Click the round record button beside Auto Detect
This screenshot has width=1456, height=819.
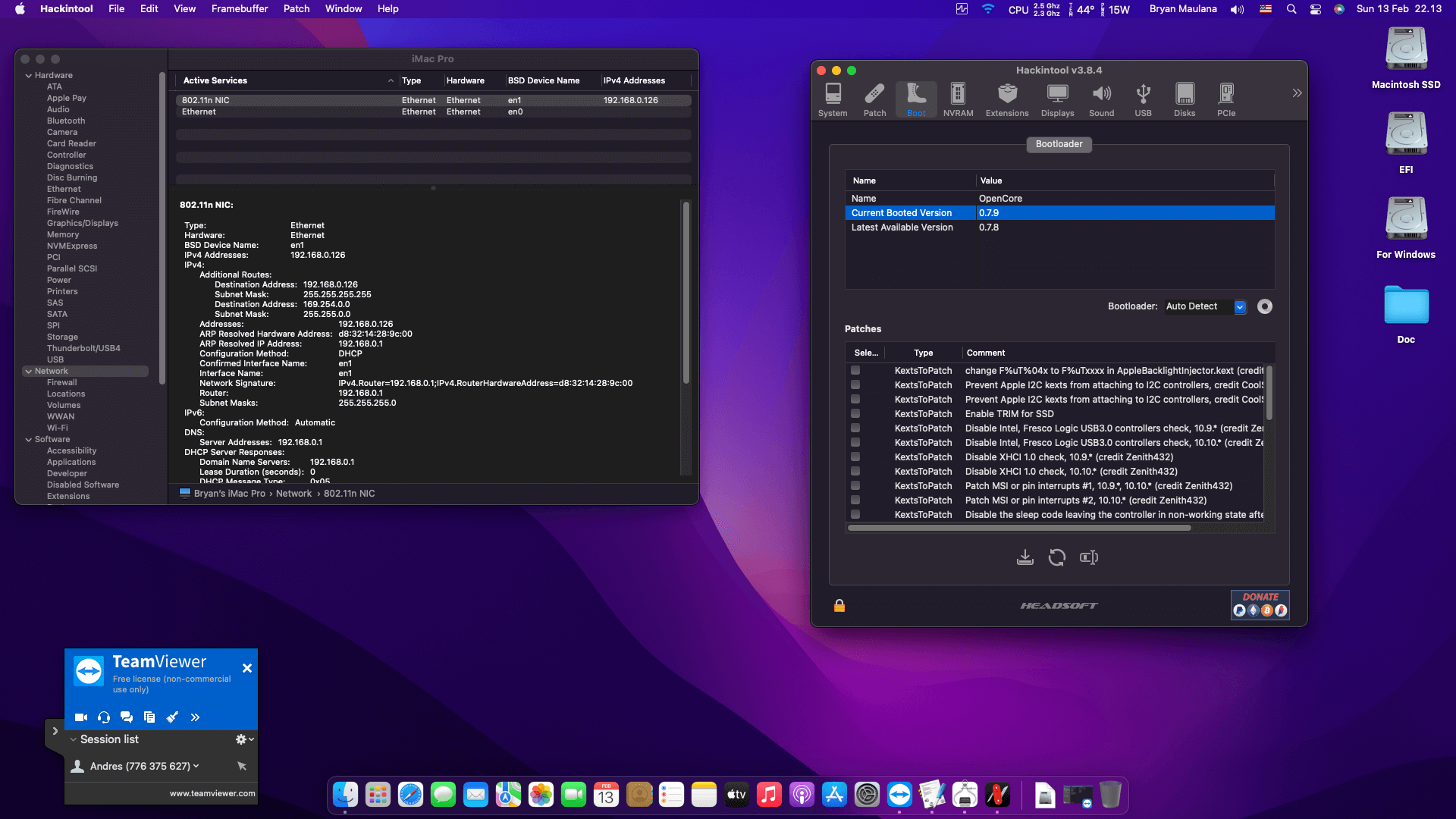(1264, 306)
